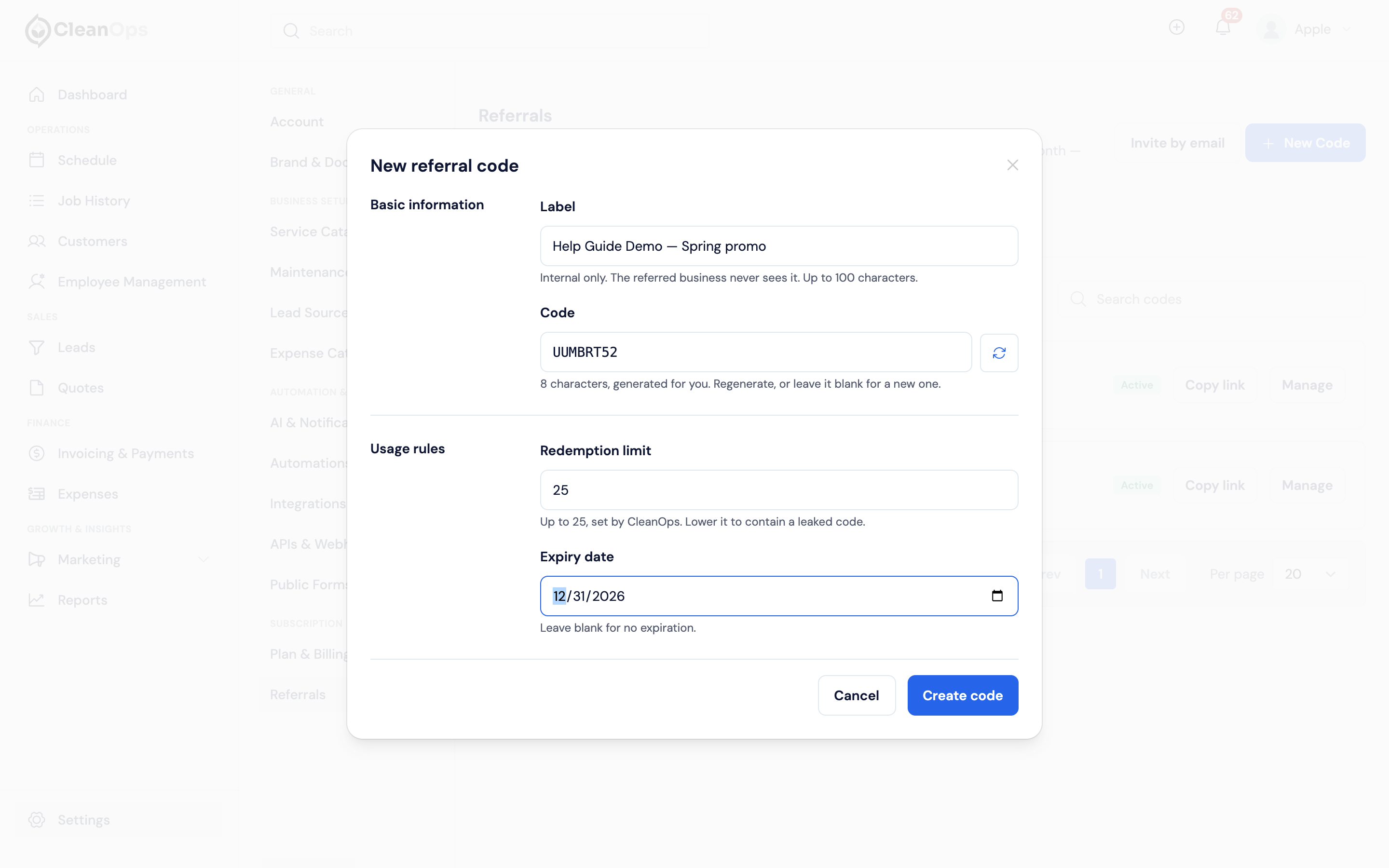Open the calendar picker for Expiry date
The height and width of the screenshot is (868, 1389).
(997, 596)
